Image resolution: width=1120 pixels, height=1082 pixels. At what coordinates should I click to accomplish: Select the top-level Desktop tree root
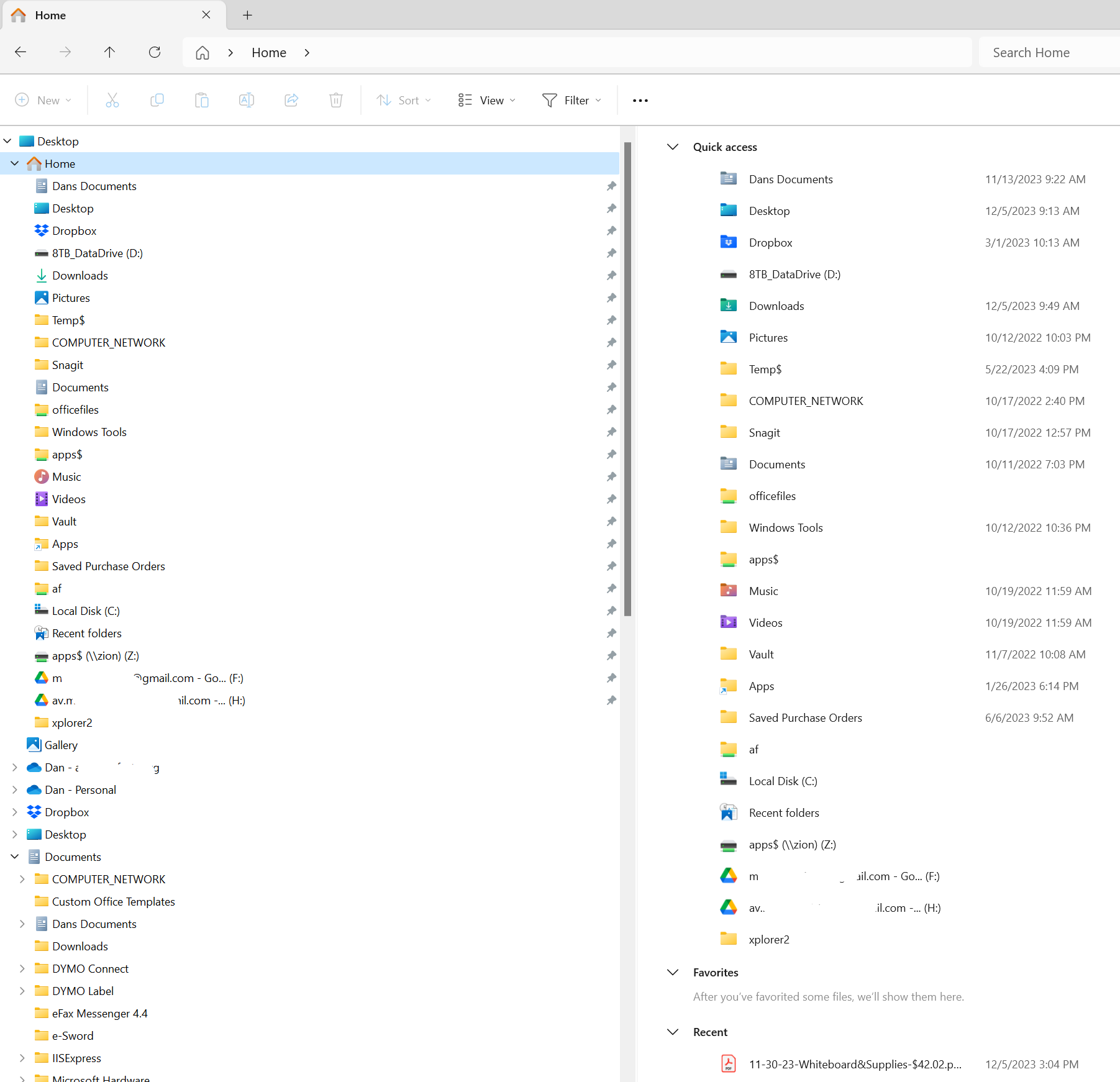pos(58,142)
